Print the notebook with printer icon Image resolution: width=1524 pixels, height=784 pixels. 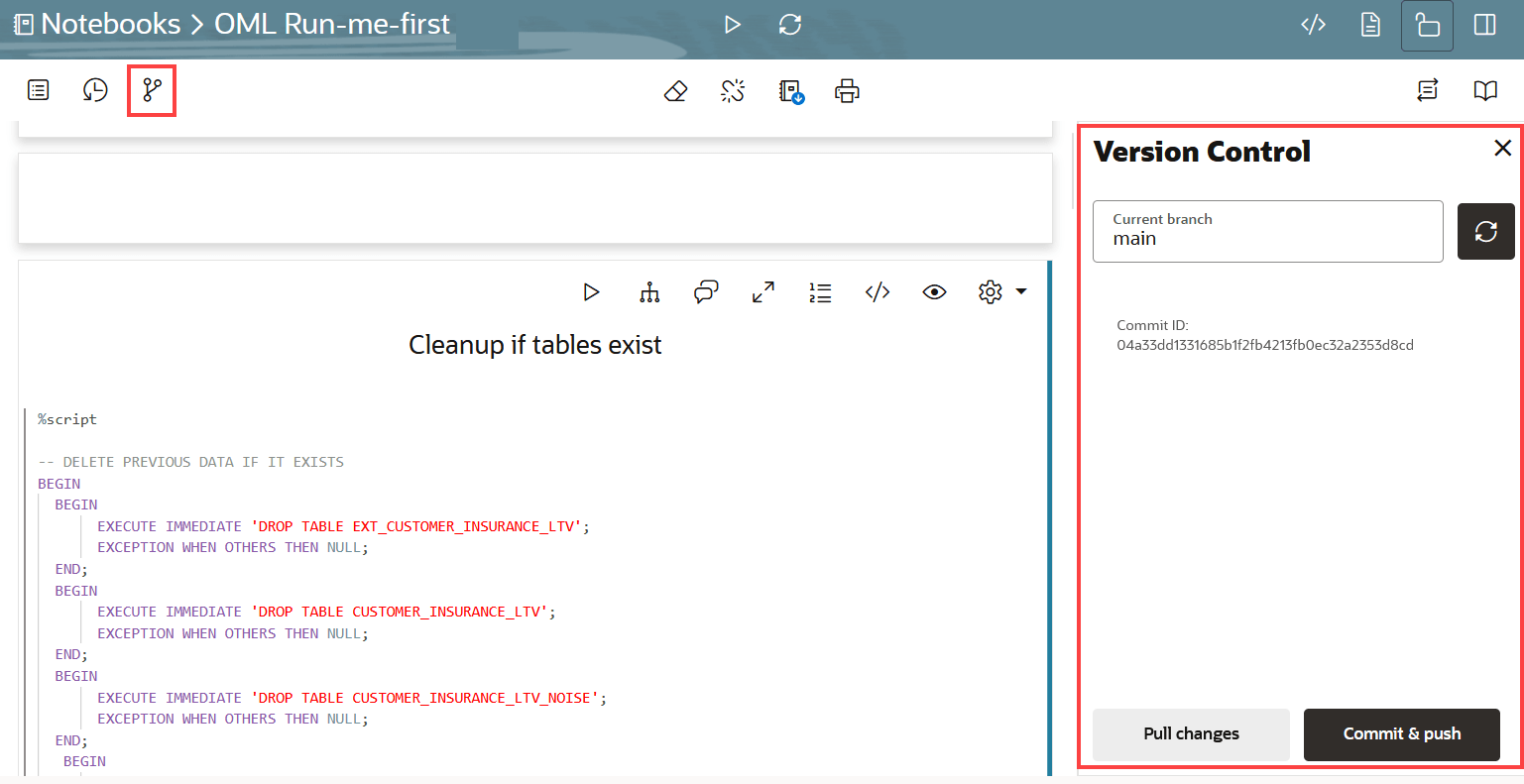tap(847, 91)
